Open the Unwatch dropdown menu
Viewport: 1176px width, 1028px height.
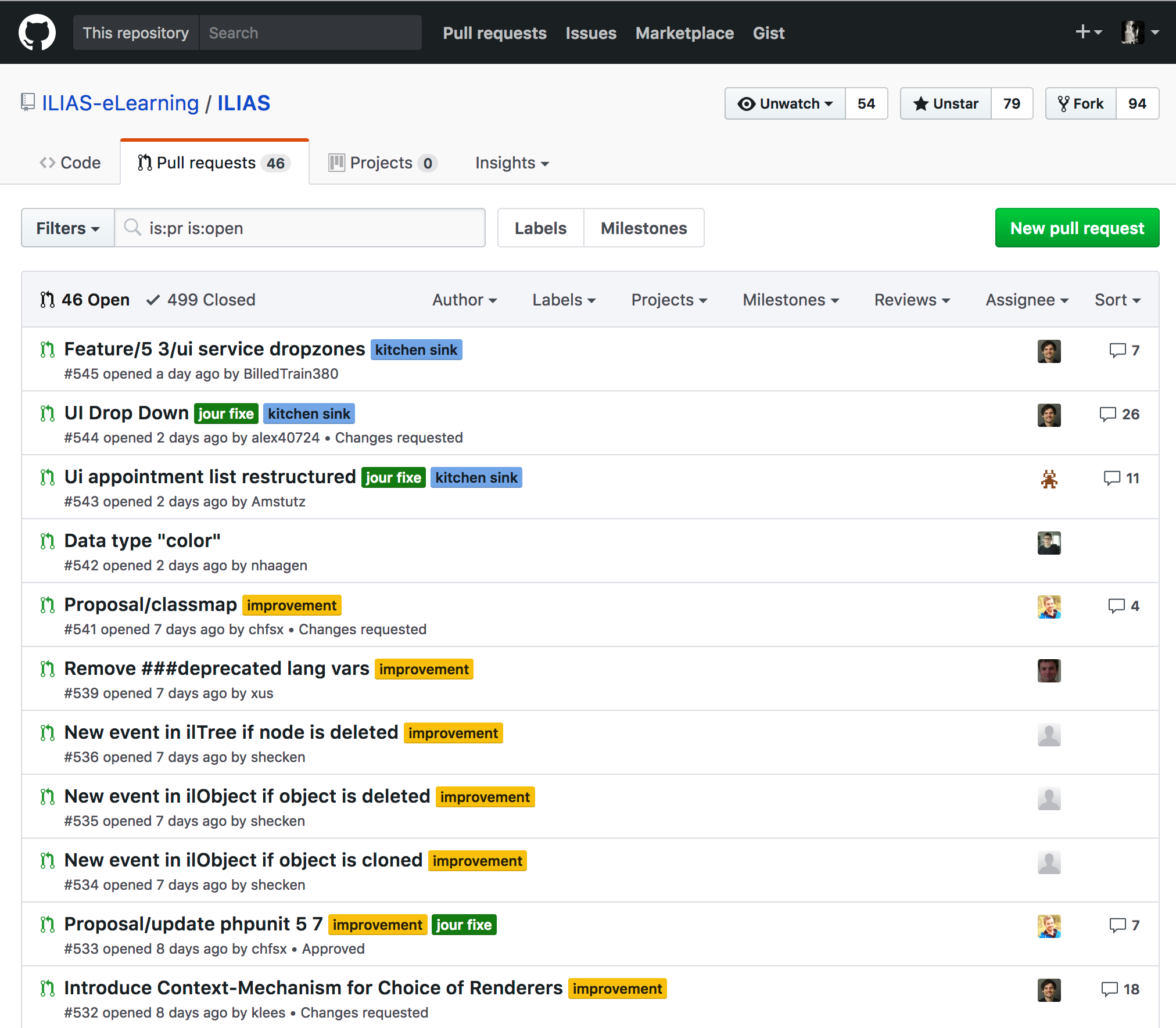tap(785, 103)
